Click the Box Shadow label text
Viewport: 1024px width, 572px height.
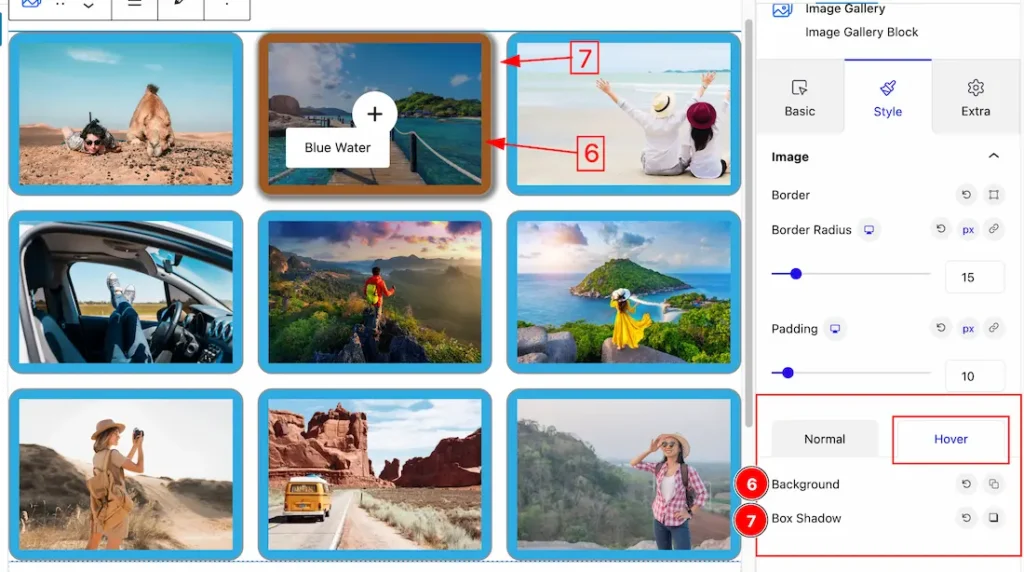click(806, 518)
